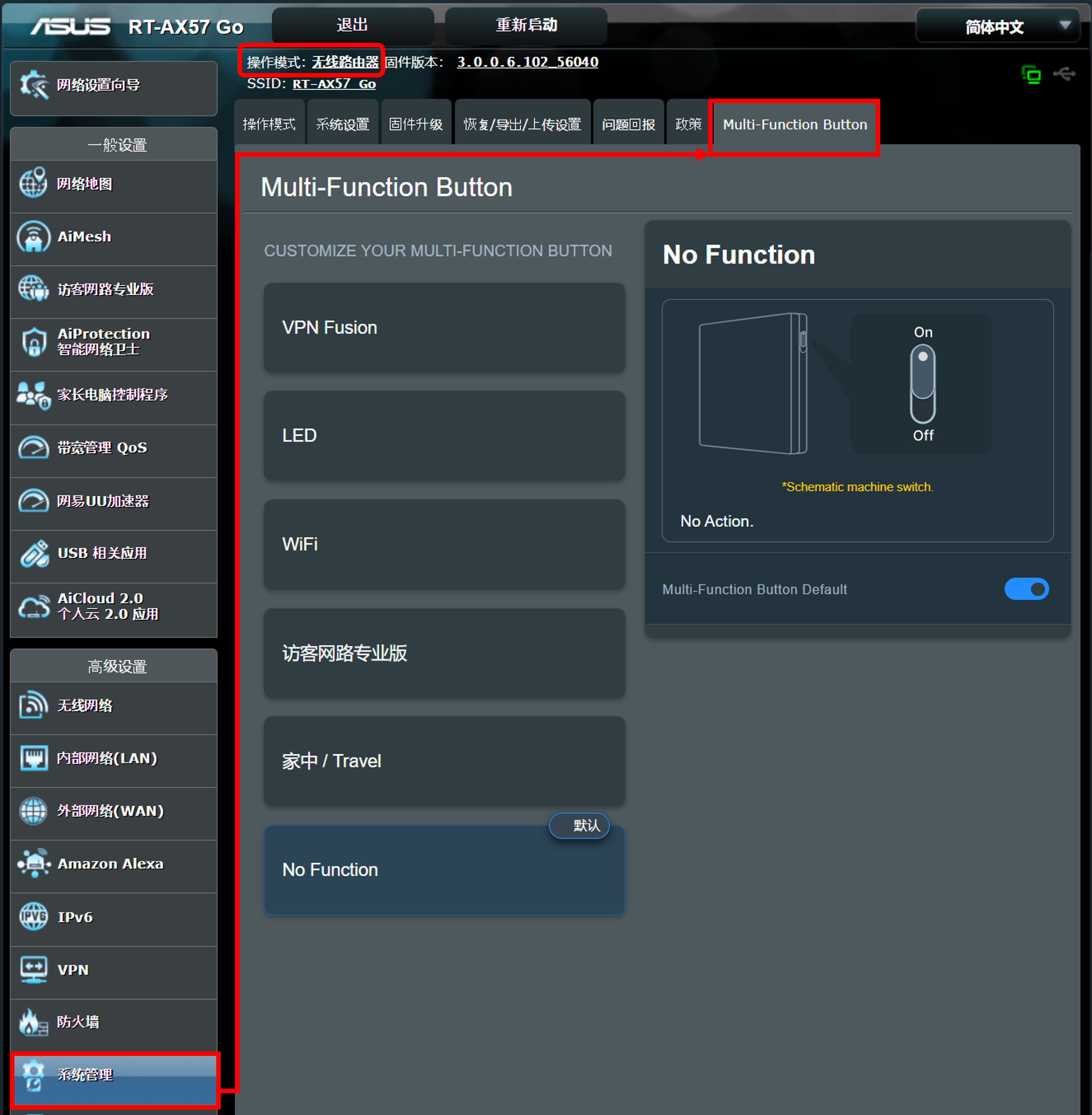This screenshot has height=1115, width=1092.
Task: Open the 无线网络 wireless icon
Action: click(33, 705)
